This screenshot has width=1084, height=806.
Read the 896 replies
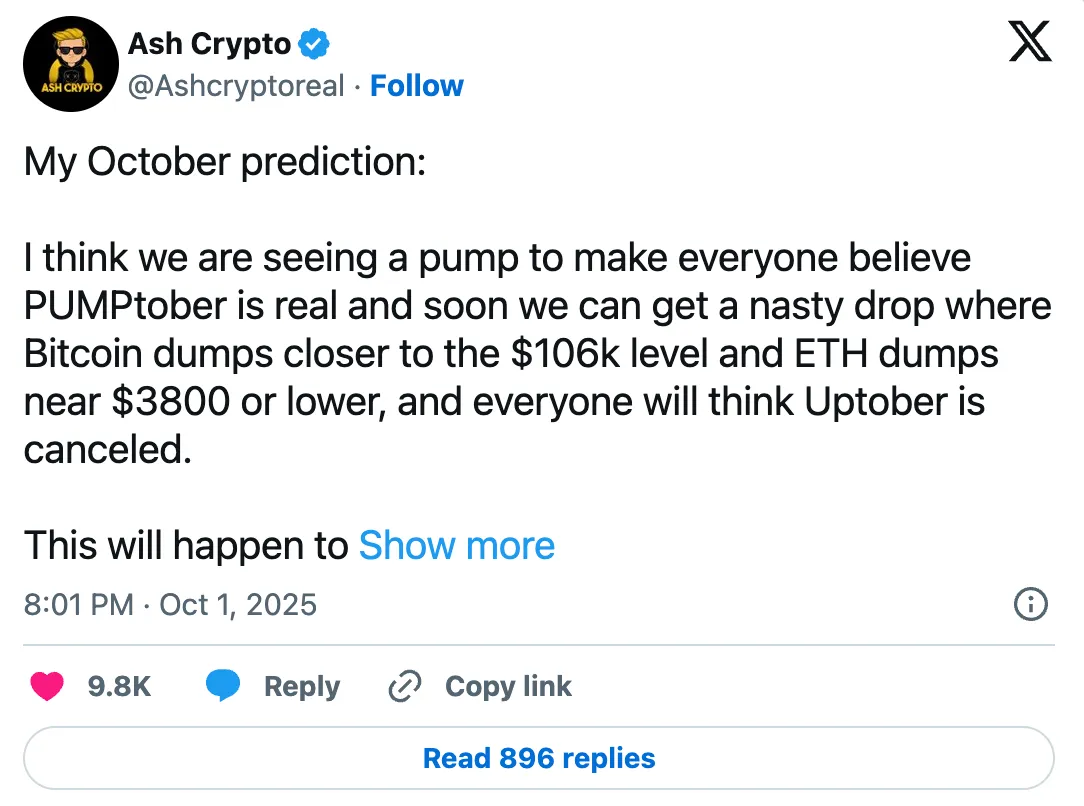click(x=538, y=758)
